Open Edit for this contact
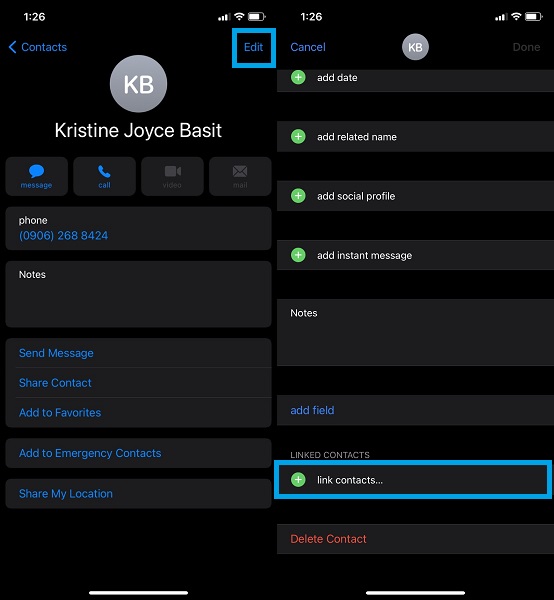This screenshot has width=554, height=600. [x=253, y=47]
